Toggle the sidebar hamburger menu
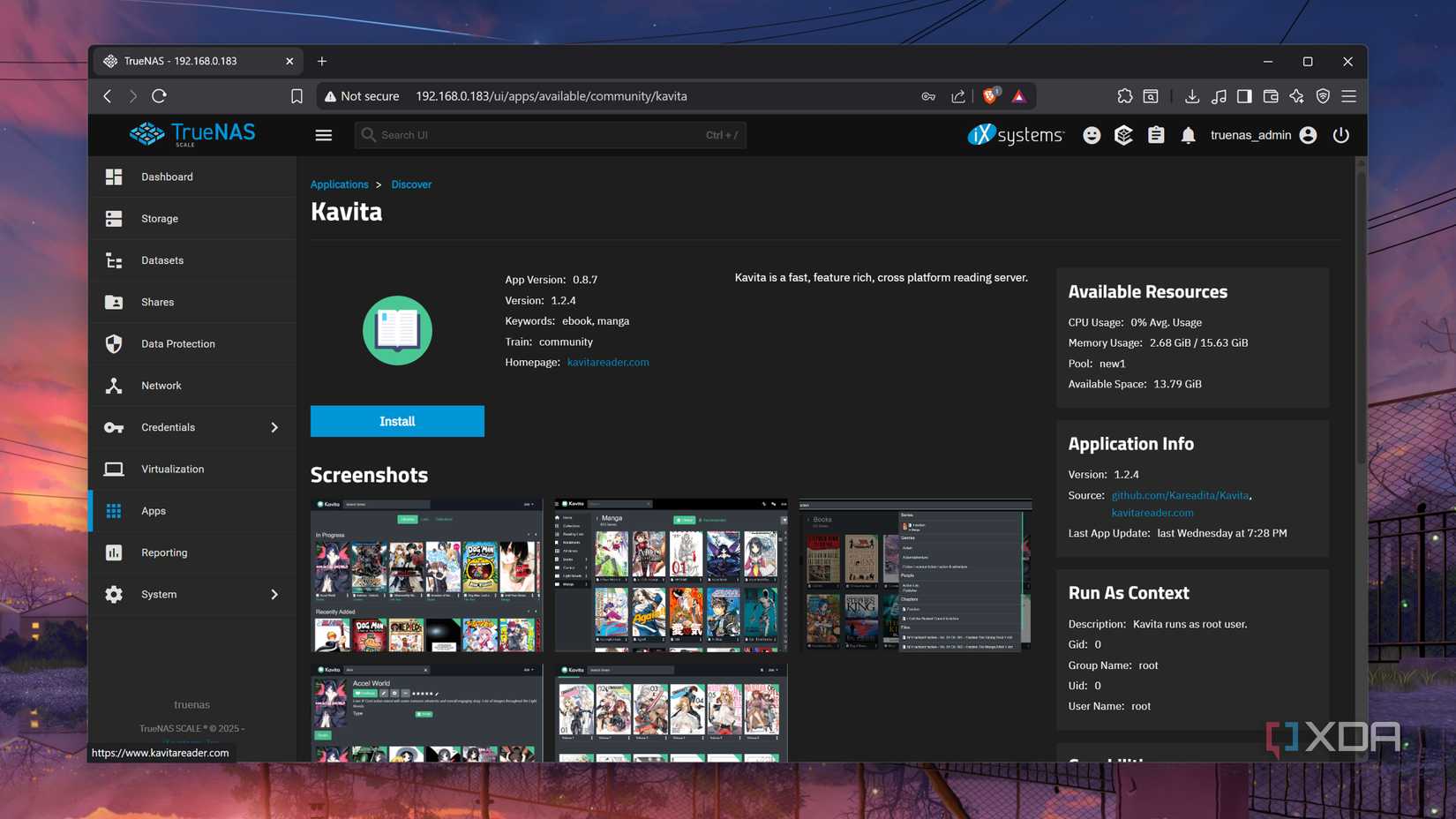Screen dimensions: 1456x819 (324, 135)
